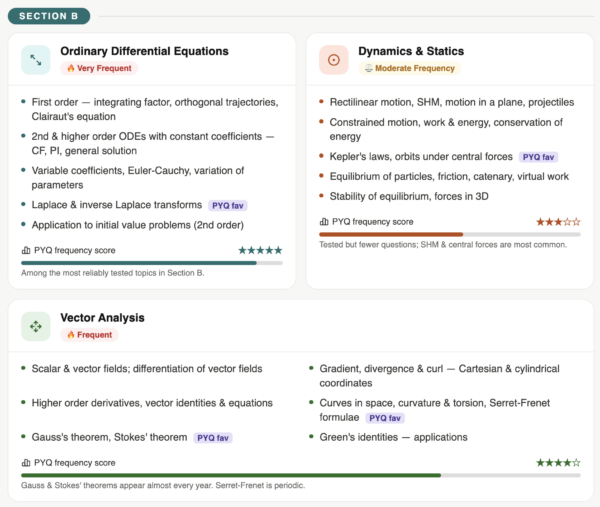Click Gradient, divergence & curl bullet
This screenshot has width=600, height=507.
pos(439,376)
